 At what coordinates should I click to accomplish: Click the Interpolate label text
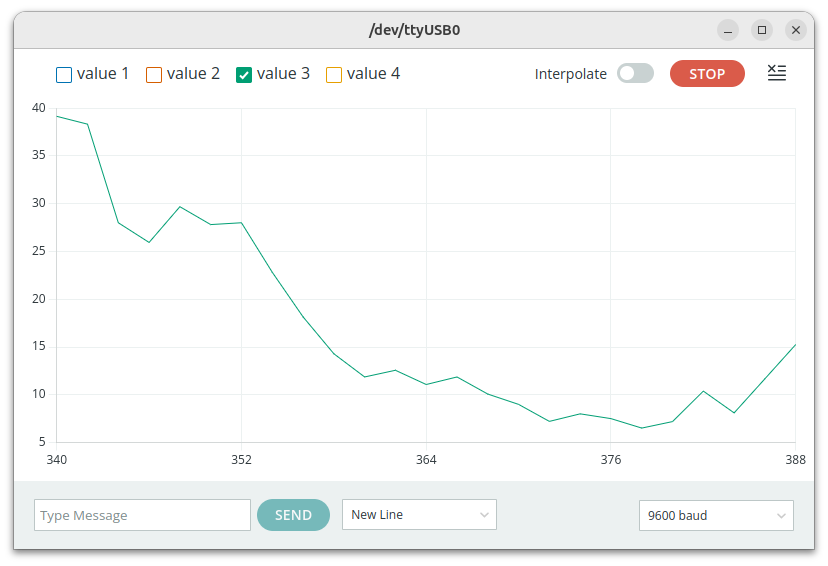(x=570, y=74)
